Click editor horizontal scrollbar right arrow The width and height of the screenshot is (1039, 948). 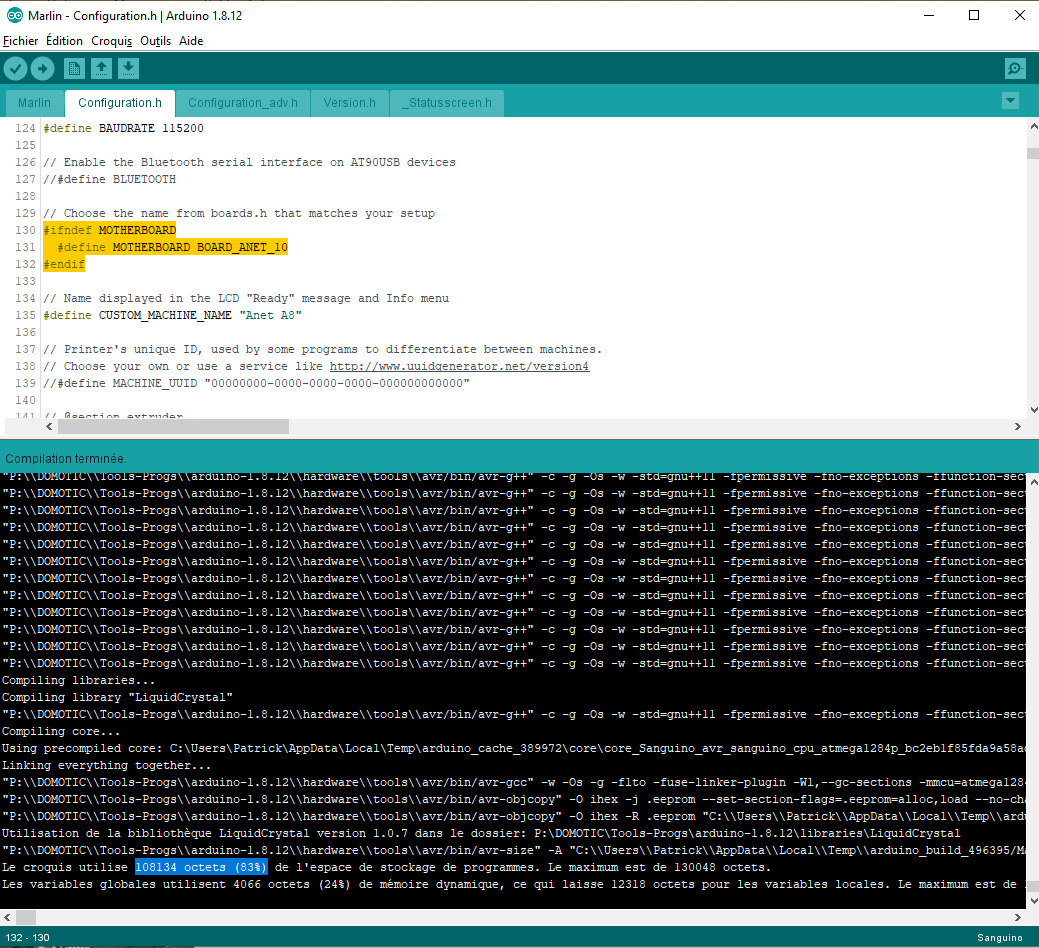click(x=1018, y=427)
